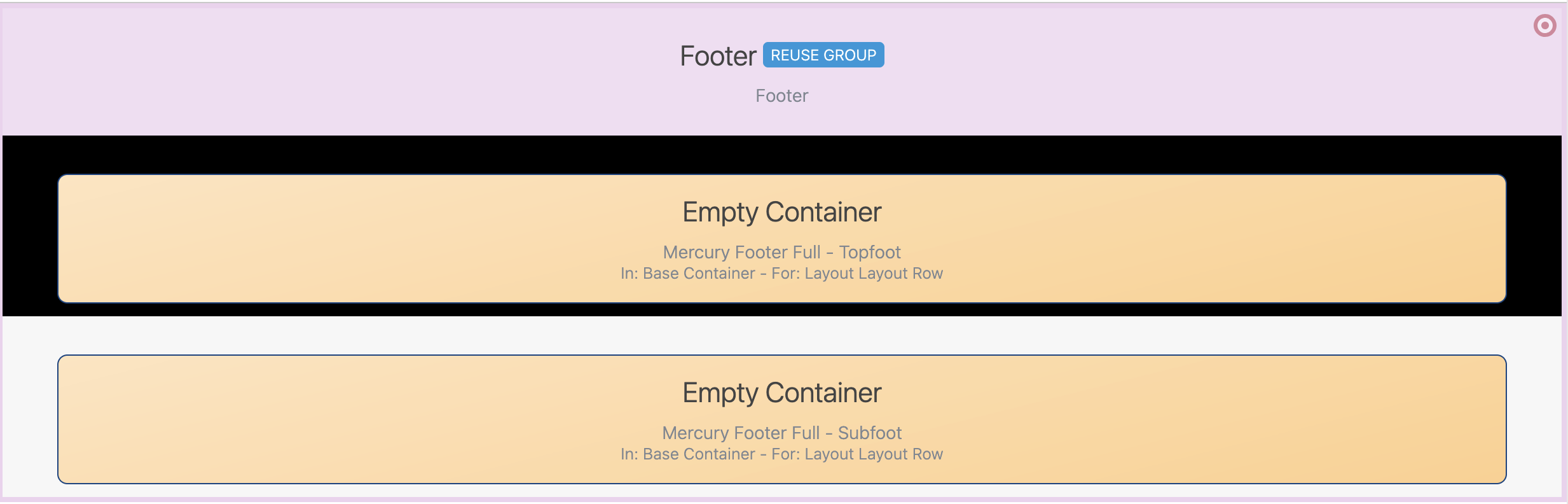
Task: Click 'Mercury Footer Full - Topfoot' label
Action: (781, 253)
